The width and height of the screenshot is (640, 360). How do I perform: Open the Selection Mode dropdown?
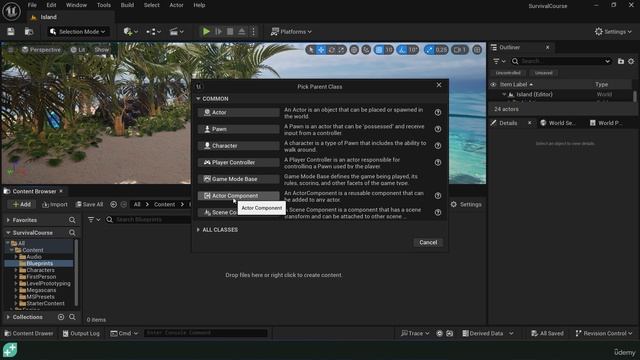click(x=78, y=31)
